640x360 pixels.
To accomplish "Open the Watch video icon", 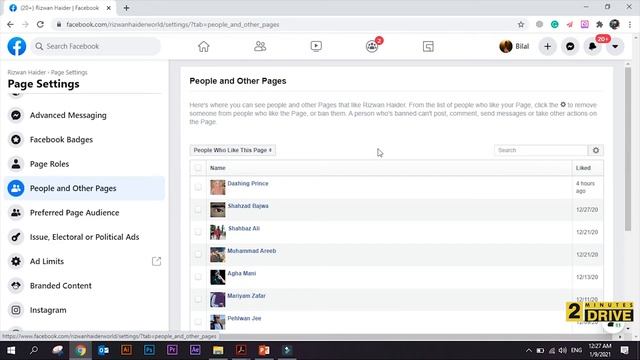I will point(316,46).
